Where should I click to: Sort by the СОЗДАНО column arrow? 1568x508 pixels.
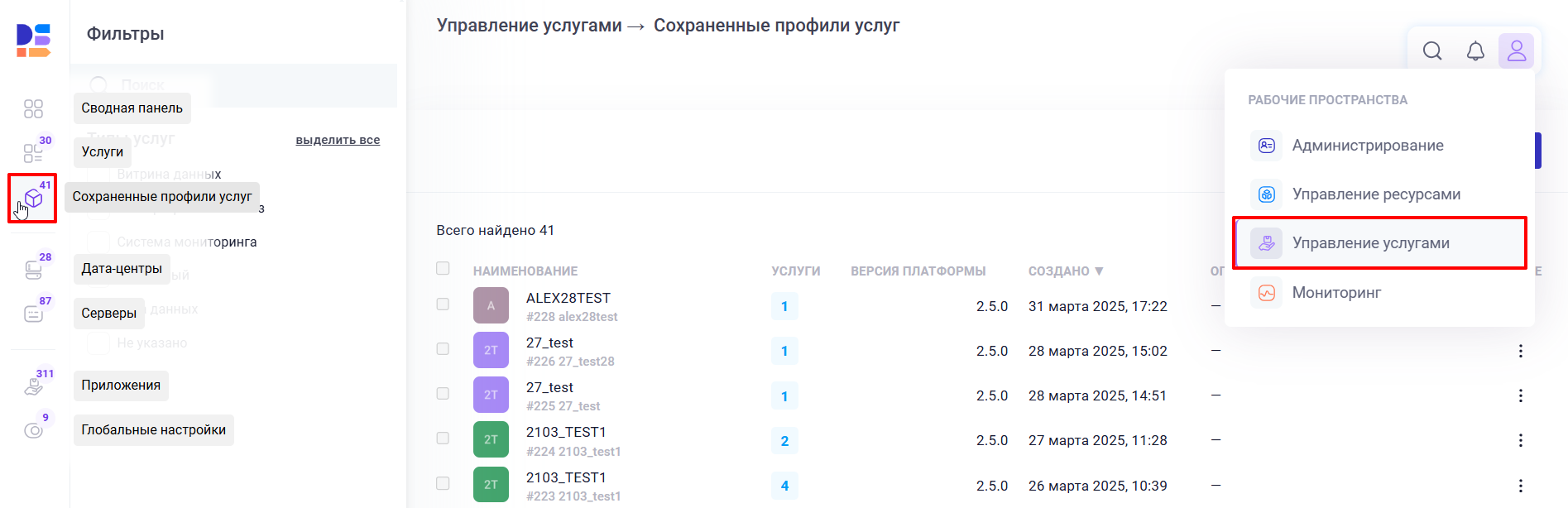point(1099,271)
